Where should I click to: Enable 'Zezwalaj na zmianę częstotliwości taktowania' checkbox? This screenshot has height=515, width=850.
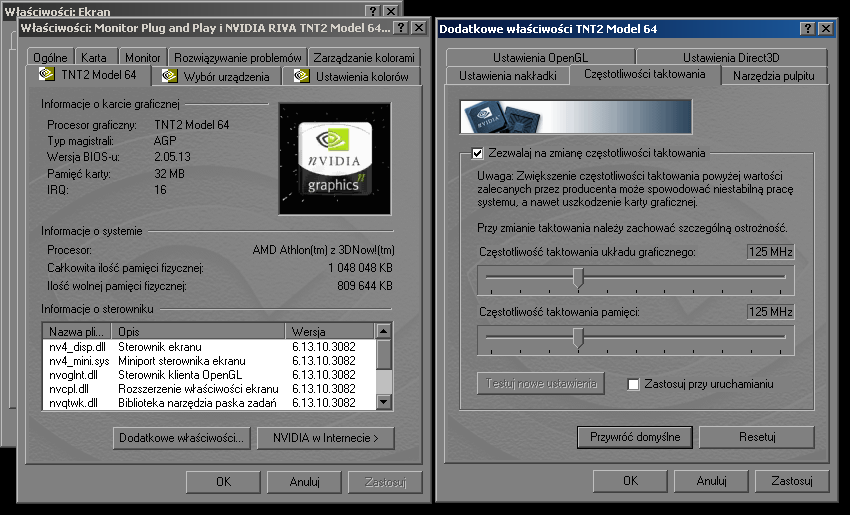click(477, 153)
